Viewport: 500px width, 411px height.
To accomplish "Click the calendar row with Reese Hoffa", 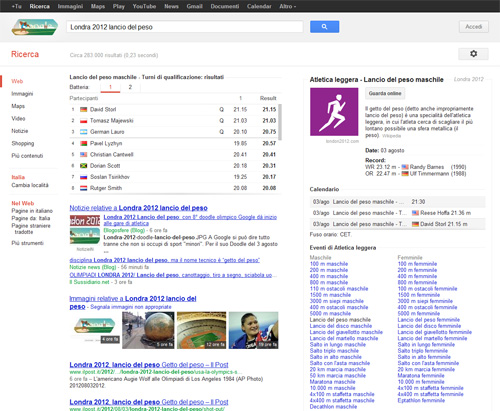I will pos(397,213).
